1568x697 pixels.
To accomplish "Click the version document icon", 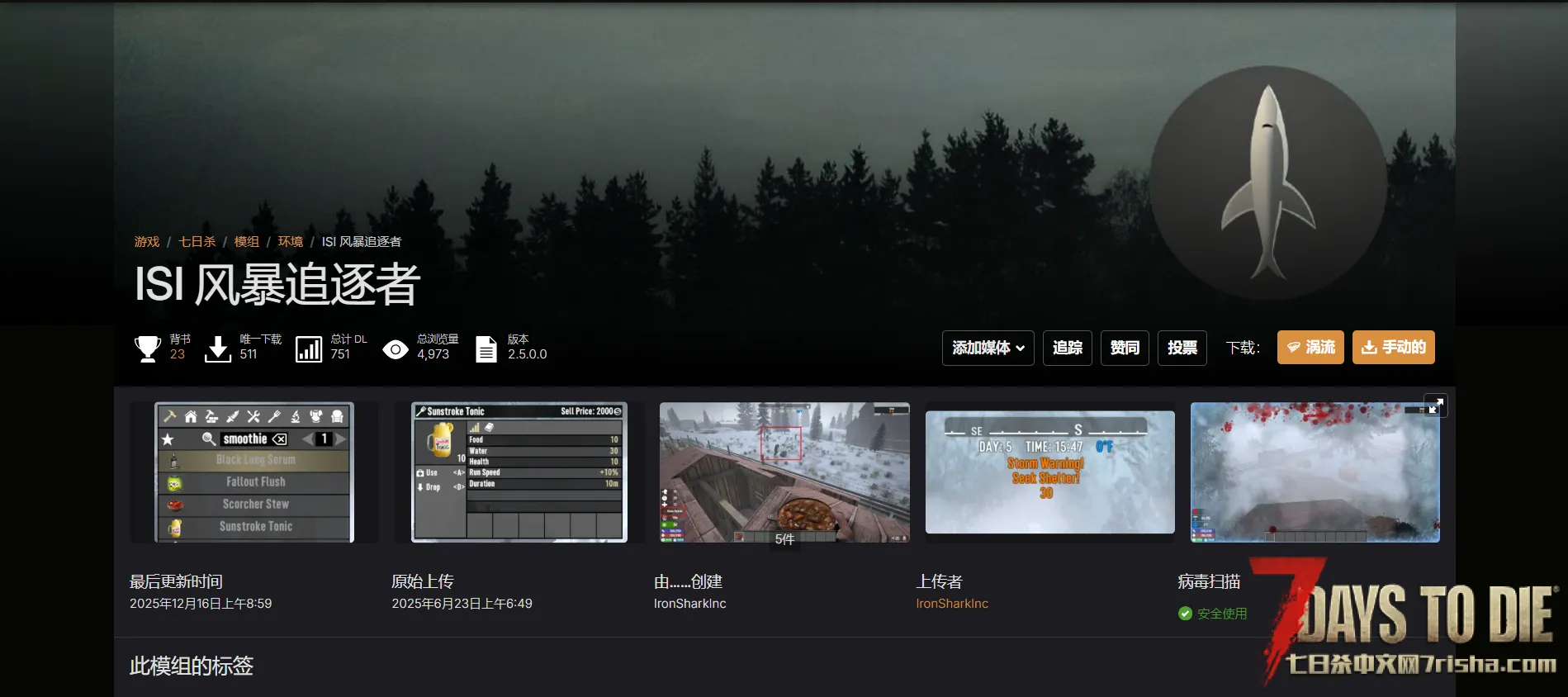I will 486,348.
